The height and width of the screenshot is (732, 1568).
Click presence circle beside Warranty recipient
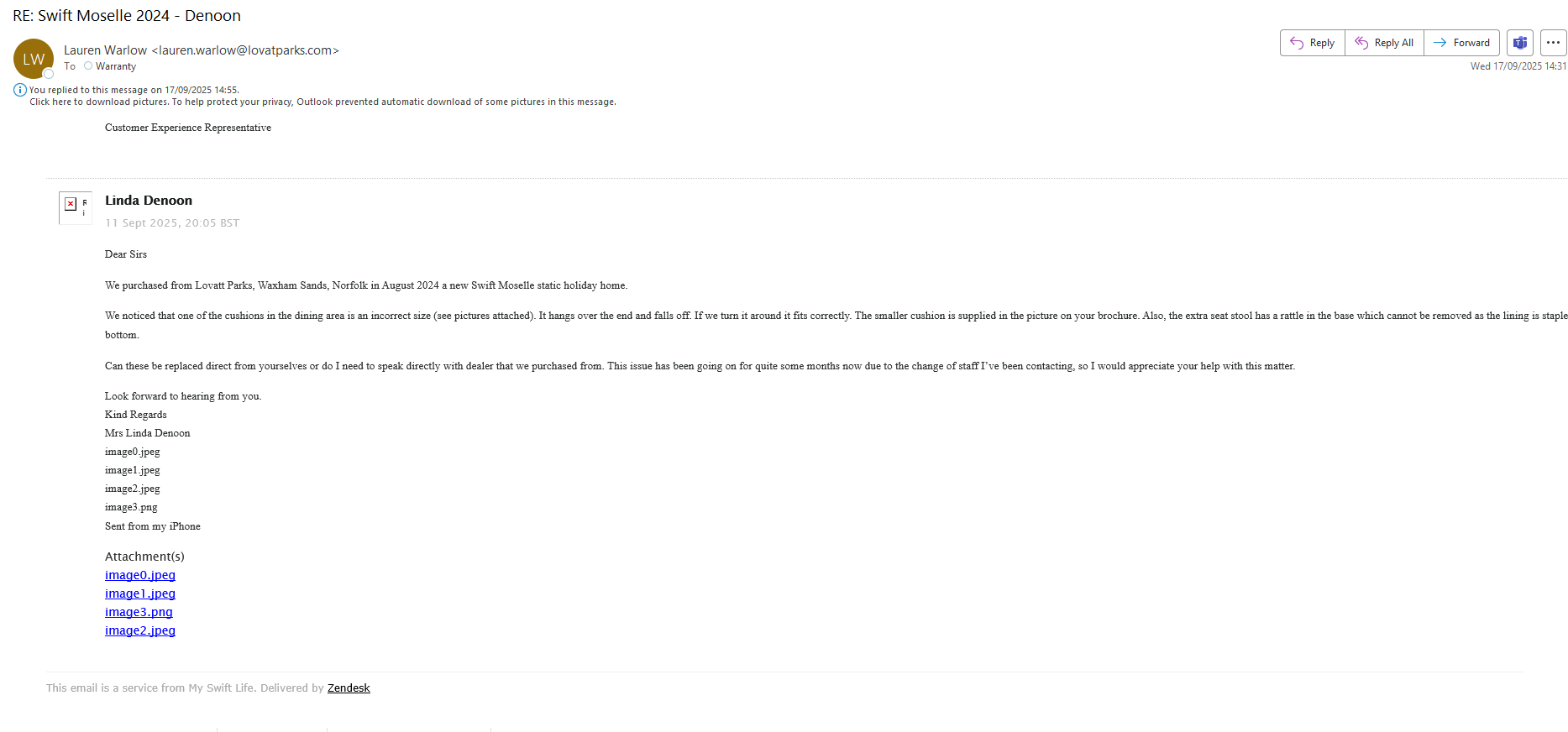coord(88,65)
